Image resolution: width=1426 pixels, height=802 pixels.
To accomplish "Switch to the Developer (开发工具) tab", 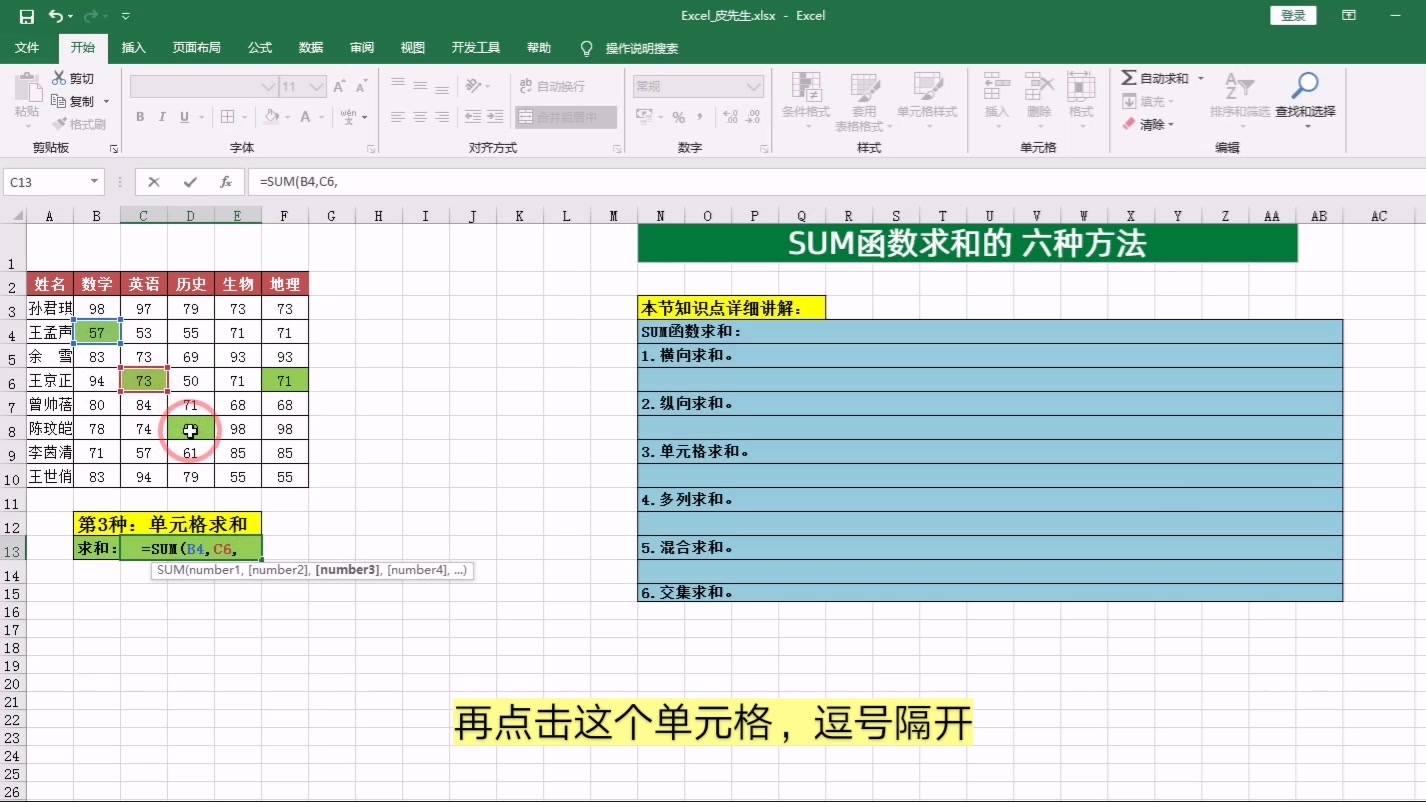I will coord(476,48).
